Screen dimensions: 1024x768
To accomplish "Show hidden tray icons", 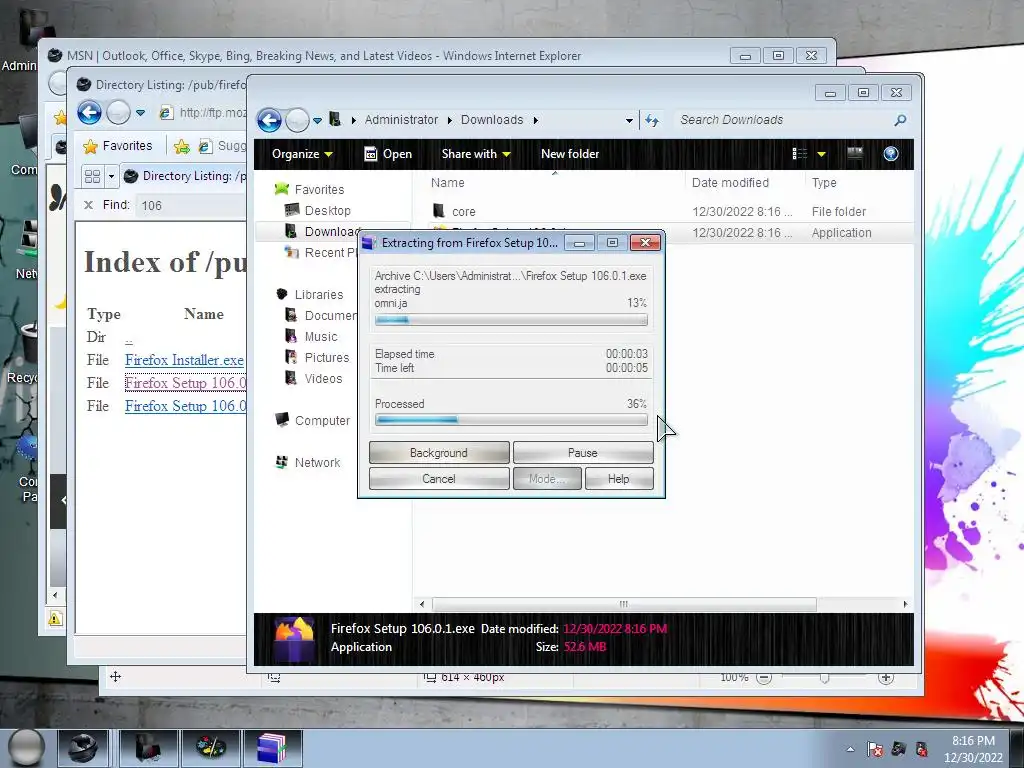I will 850,749.
